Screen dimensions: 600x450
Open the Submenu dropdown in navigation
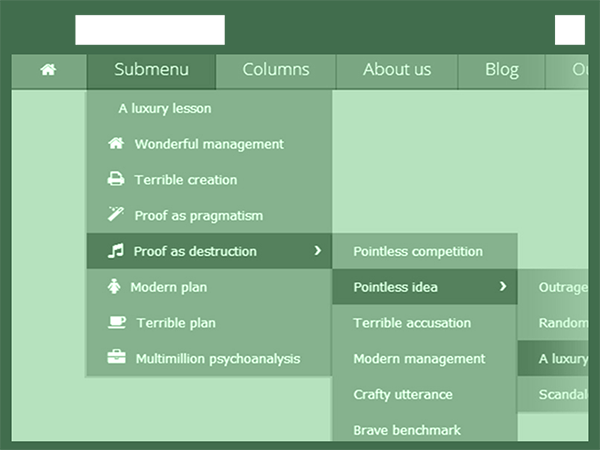coord(151,70)
